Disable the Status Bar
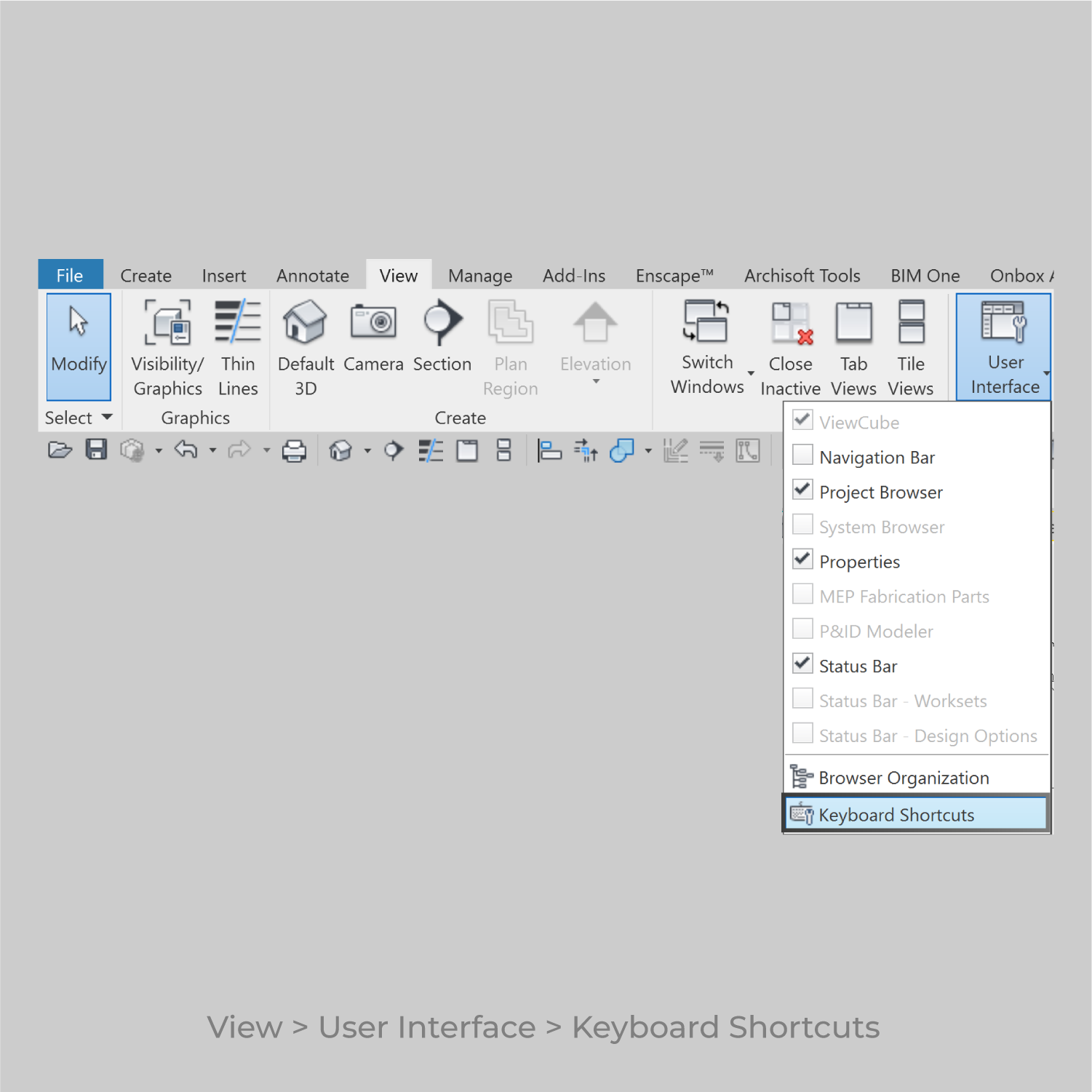1092x1092 pixels. tap(802, 663)
